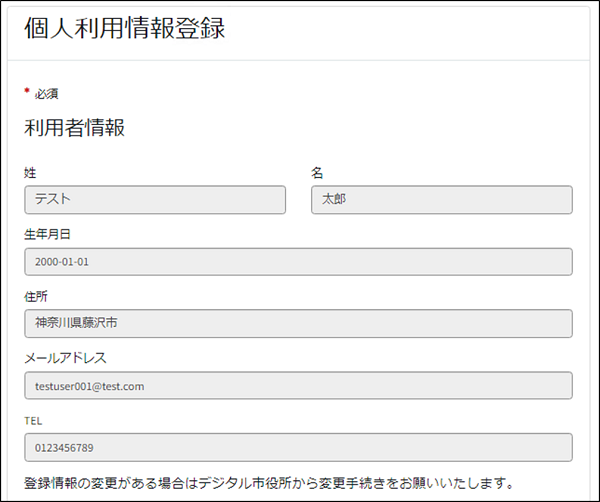Click the 利用者情報 section heading
The height and width of the screenshot is (502, 600).
coord(74,128)
